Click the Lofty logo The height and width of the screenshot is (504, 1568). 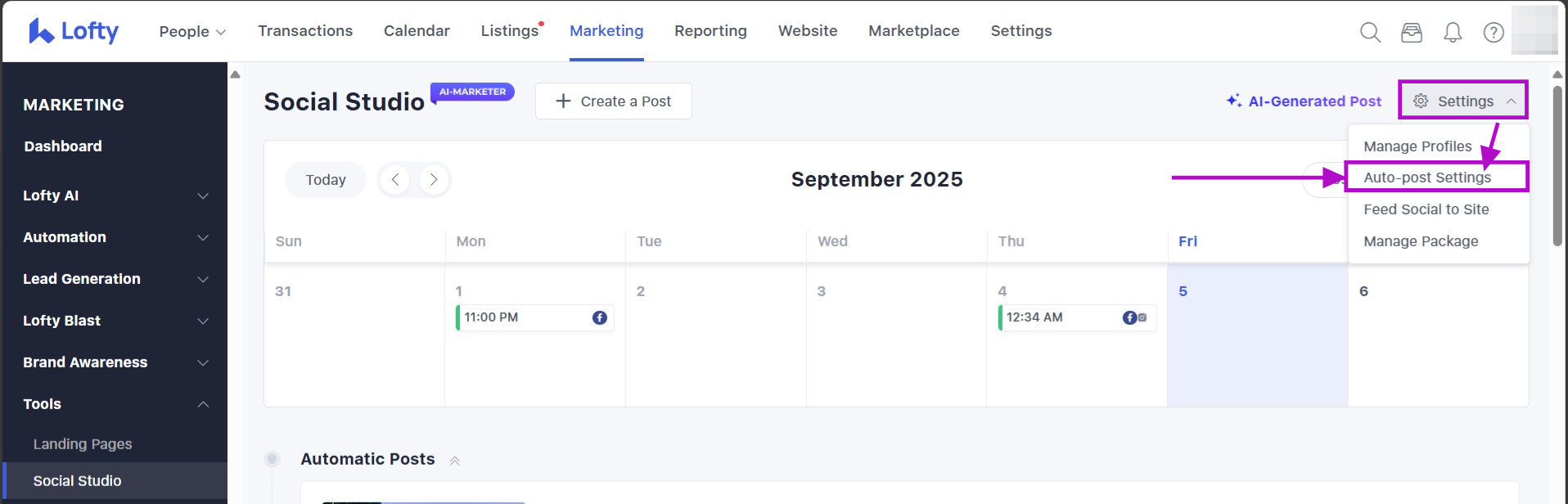pyautogui.click(x=74, y=31)
